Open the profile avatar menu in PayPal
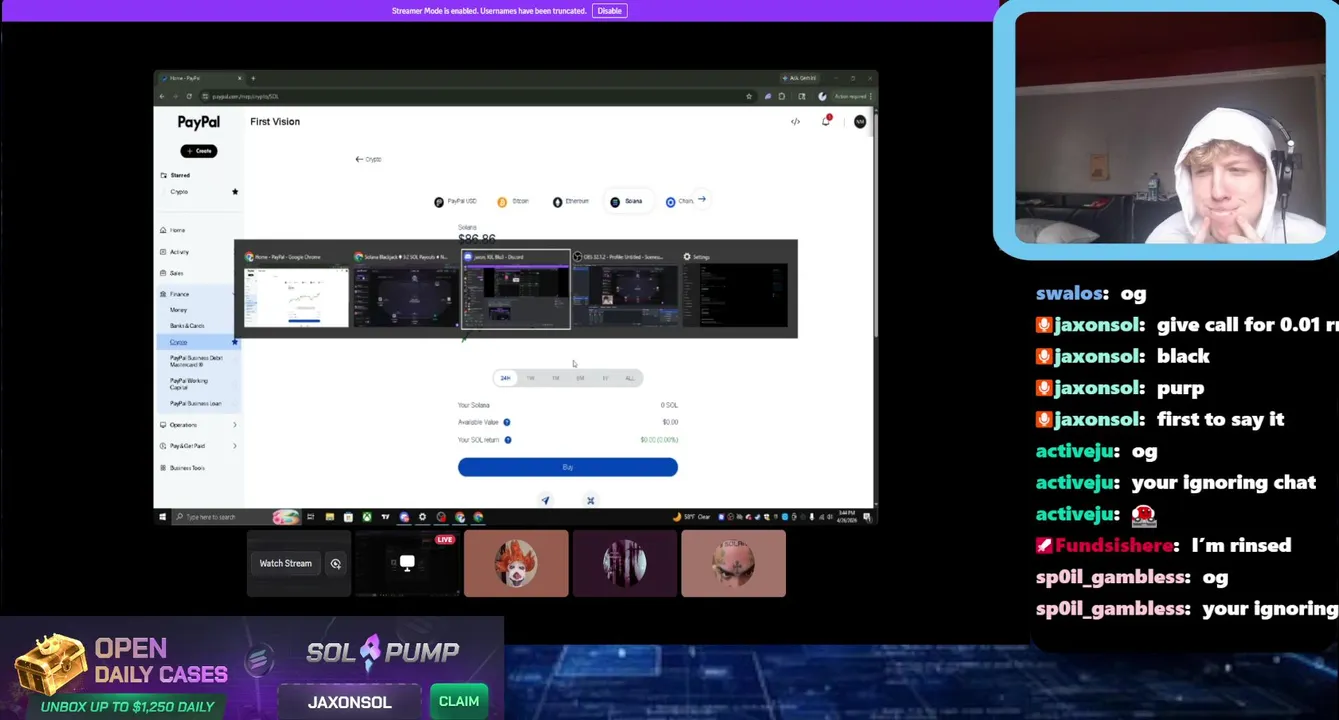 tap(860, 122)
